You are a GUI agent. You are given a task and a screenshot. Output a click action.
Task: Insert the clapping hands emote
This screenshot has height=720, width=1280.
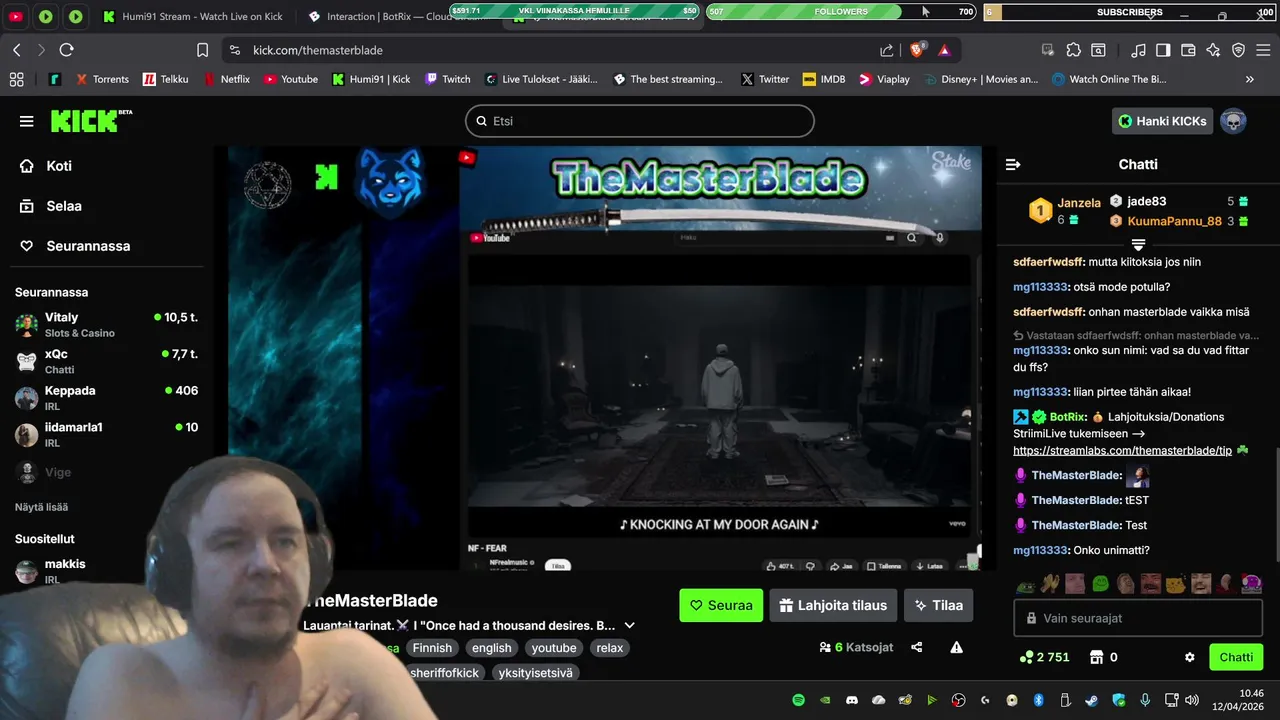tap(1049, 583)
